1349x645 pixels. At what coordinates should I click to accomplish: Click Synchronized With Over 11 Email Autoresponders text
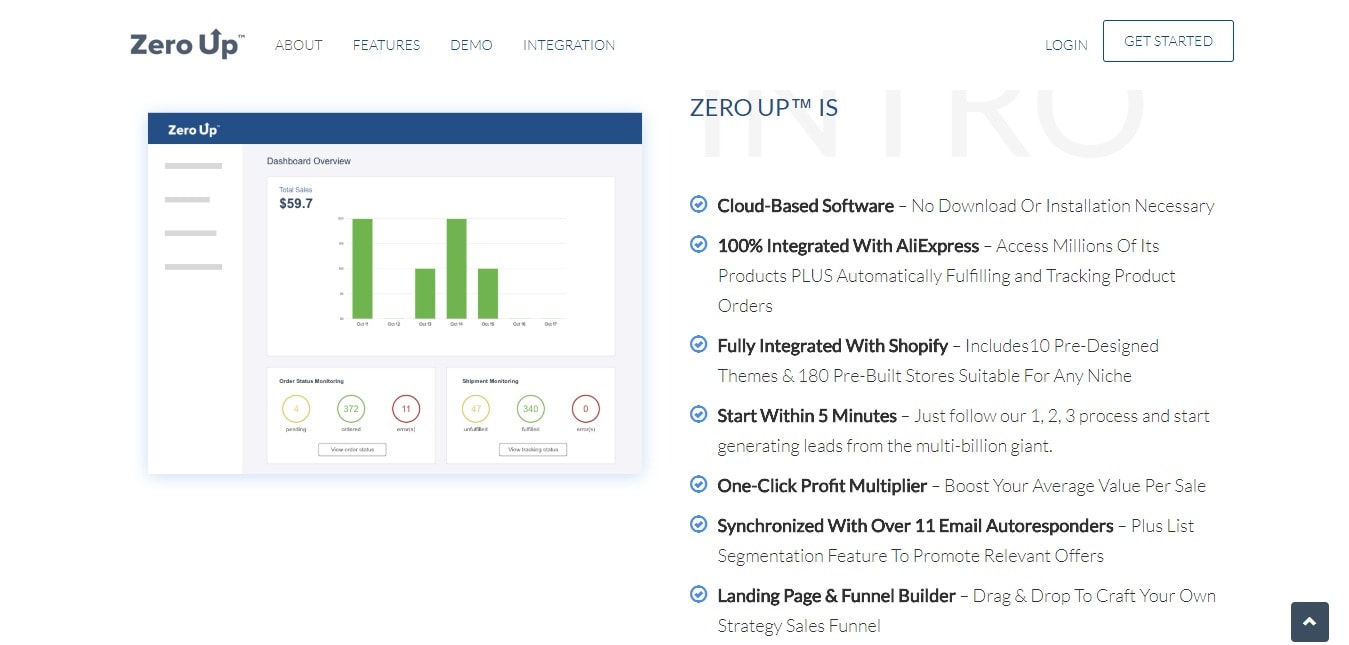click(x=915, y=526)
